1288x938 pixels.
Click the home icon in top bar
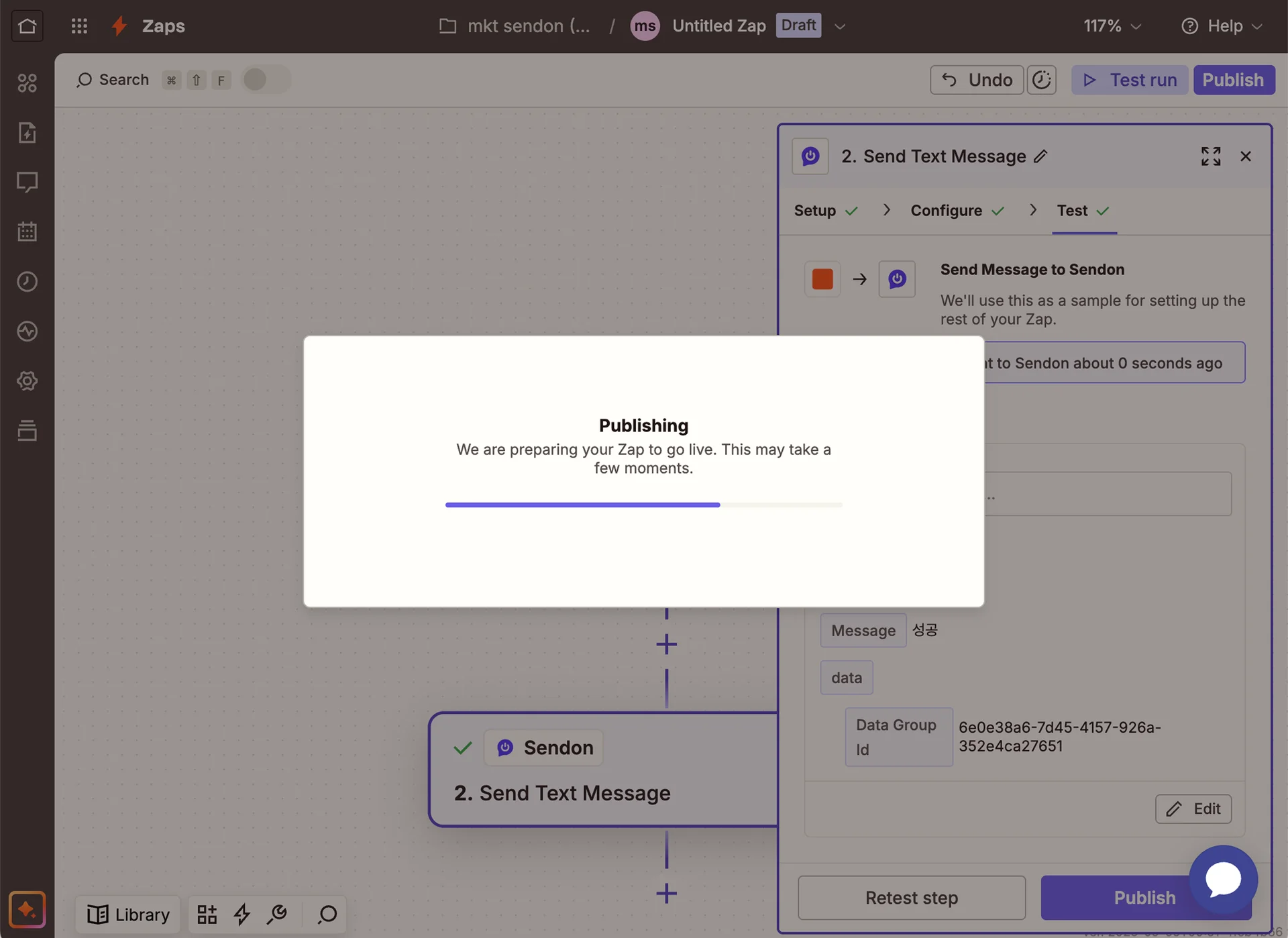tap(27, 26)
